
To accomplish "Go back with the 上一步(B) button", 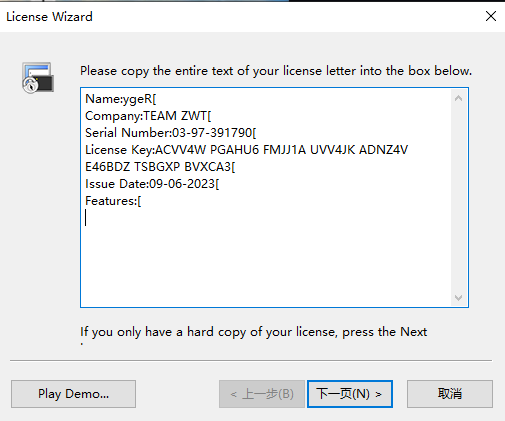I will tap(262, 394).
